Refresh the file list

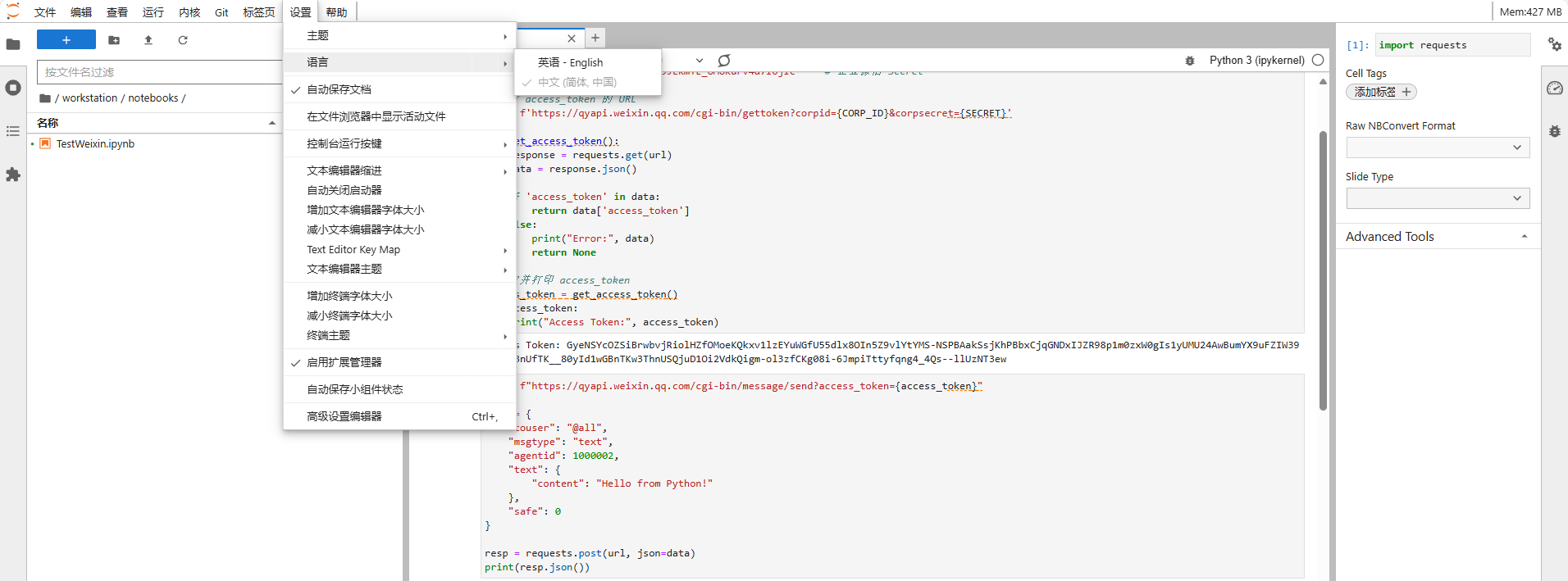(x=183, y=40)
